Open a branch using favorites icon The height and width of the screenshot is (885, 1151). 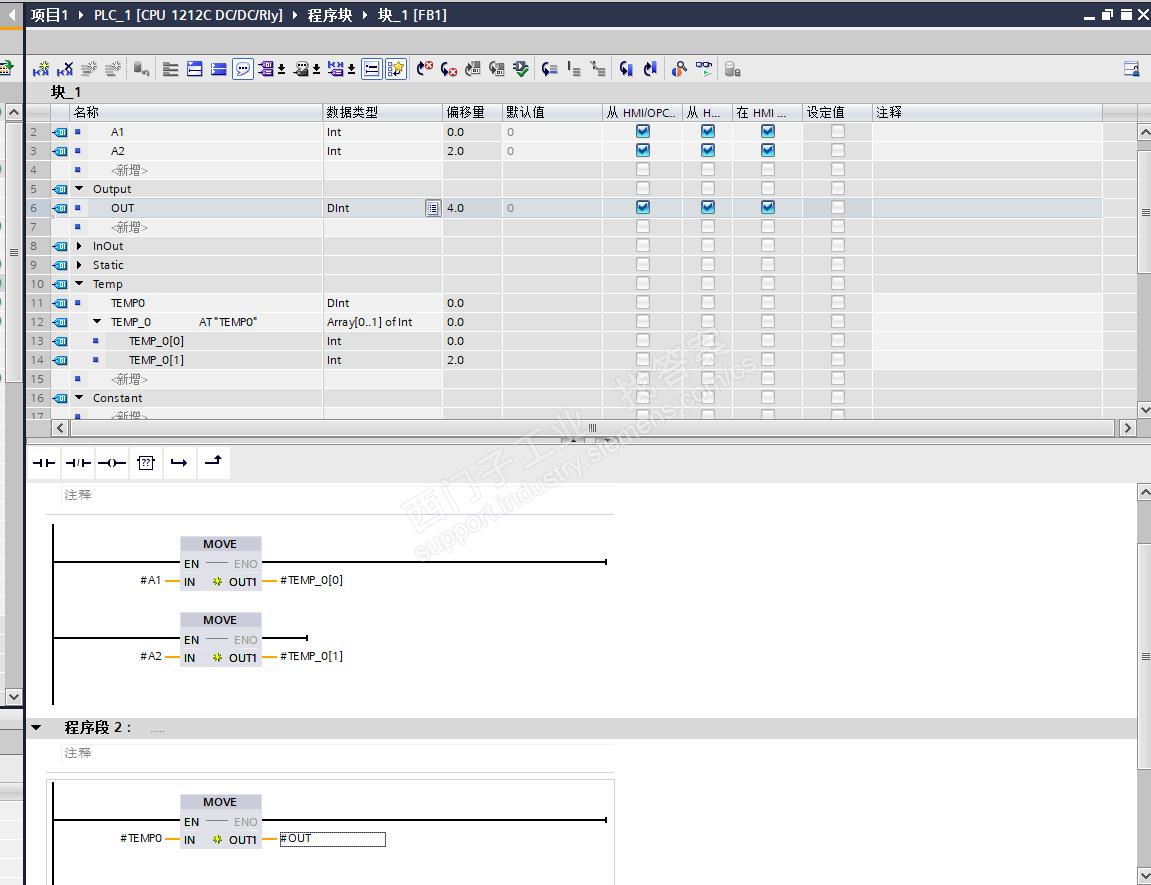coord(179,463)
